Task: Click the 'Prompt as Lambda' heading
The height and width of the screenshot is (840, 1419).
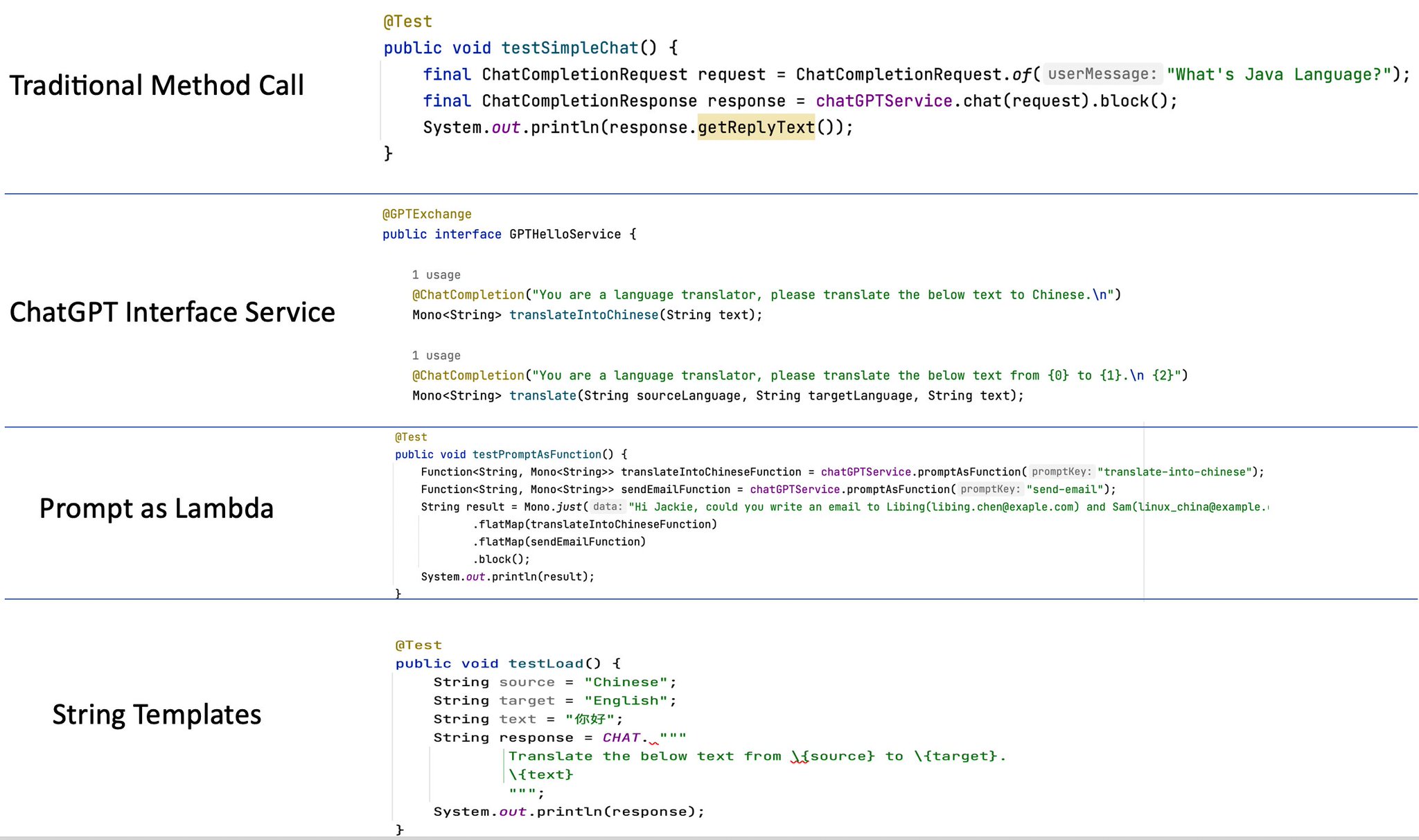Action: [x=157, y=508]
